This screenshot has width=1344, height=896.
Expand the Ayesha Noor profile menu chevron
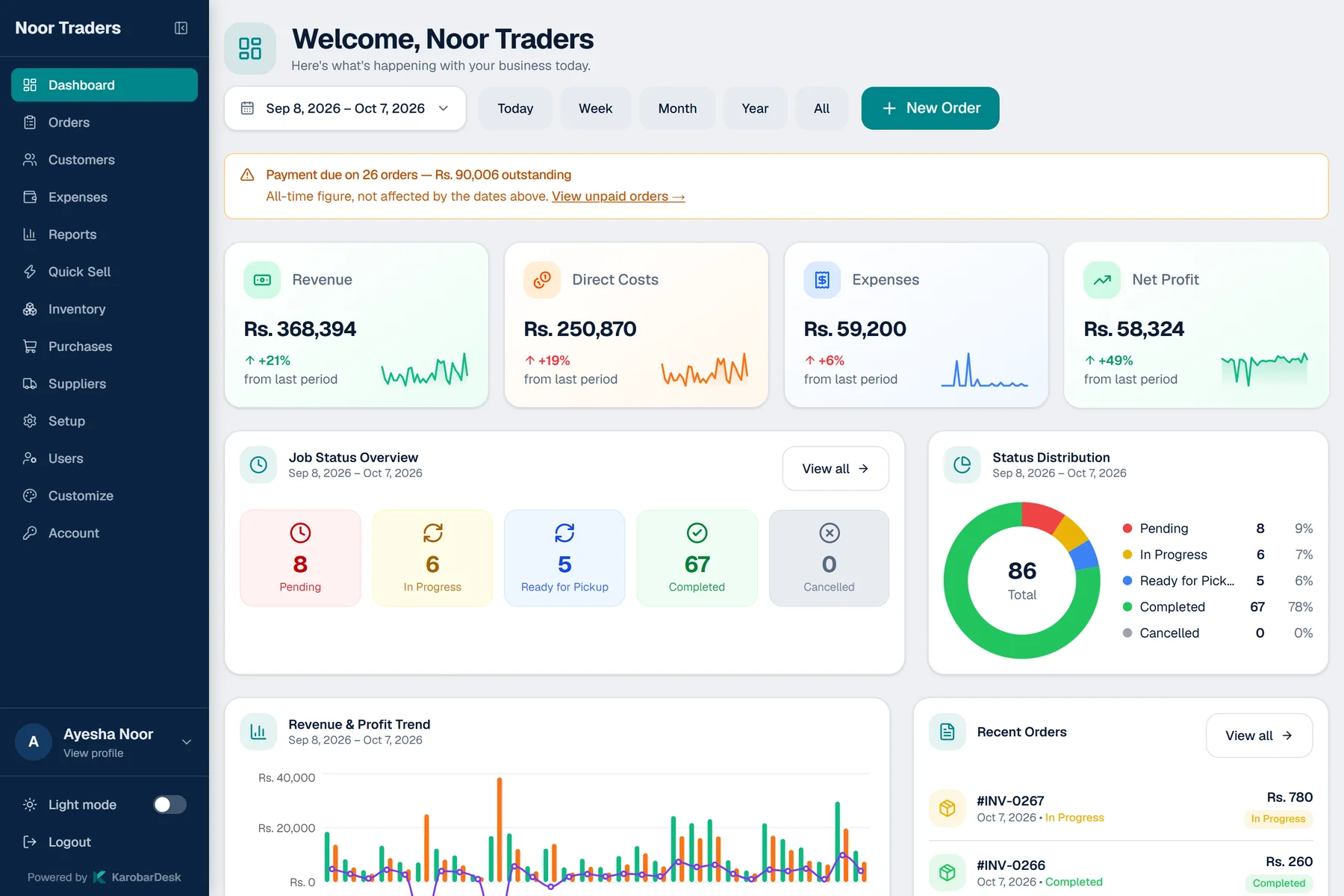coord(187,741)
